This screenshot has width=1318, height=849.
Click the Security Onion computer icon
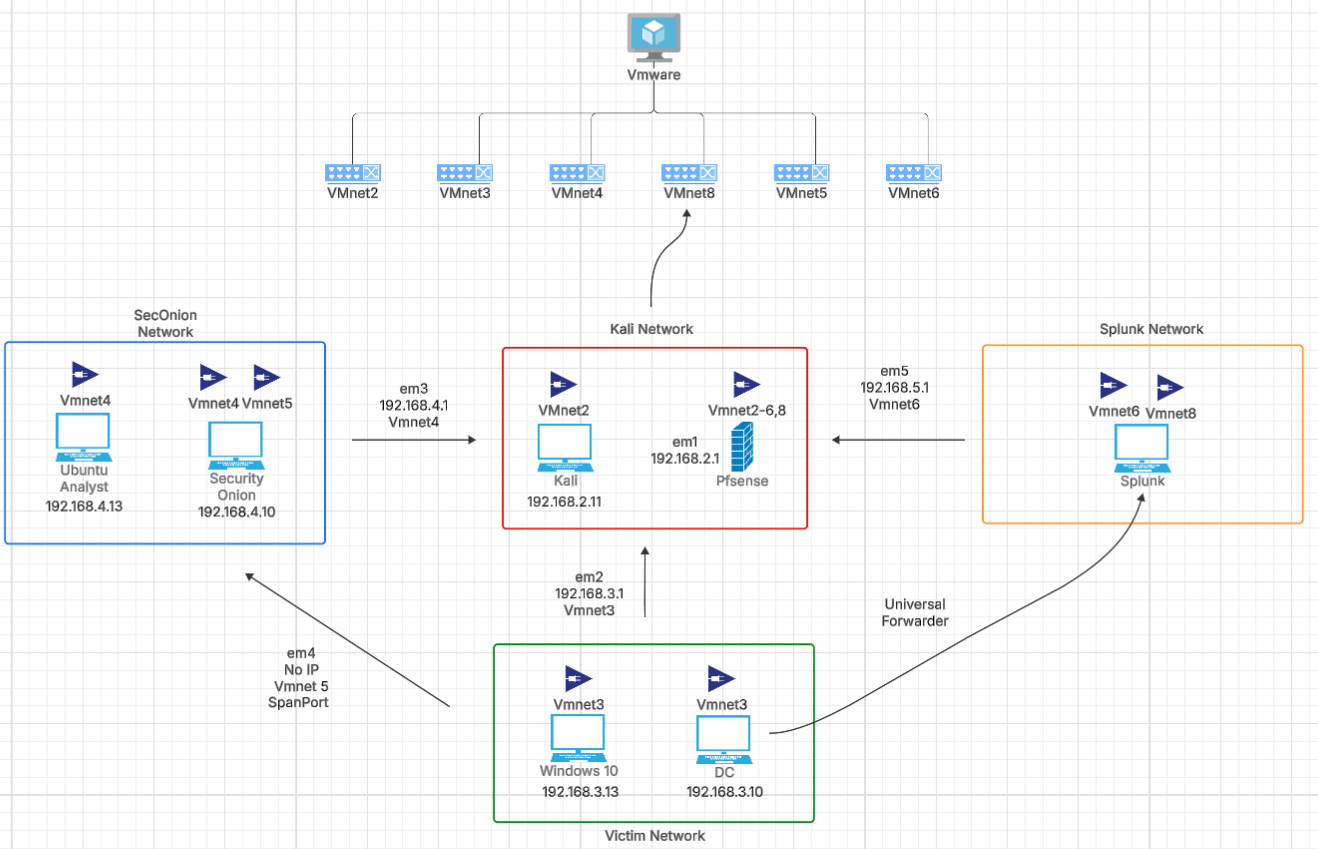[x=235, y=445]
